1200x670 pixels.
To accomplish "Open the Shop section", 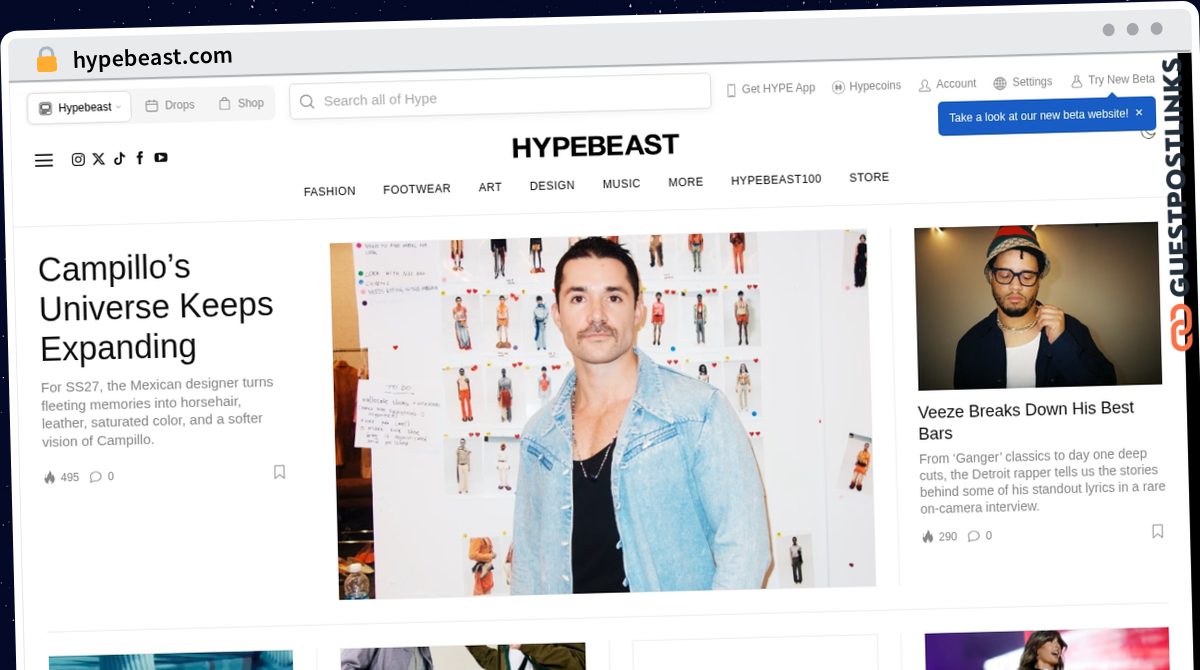I will pyautogui.click(x=241, y=103).
